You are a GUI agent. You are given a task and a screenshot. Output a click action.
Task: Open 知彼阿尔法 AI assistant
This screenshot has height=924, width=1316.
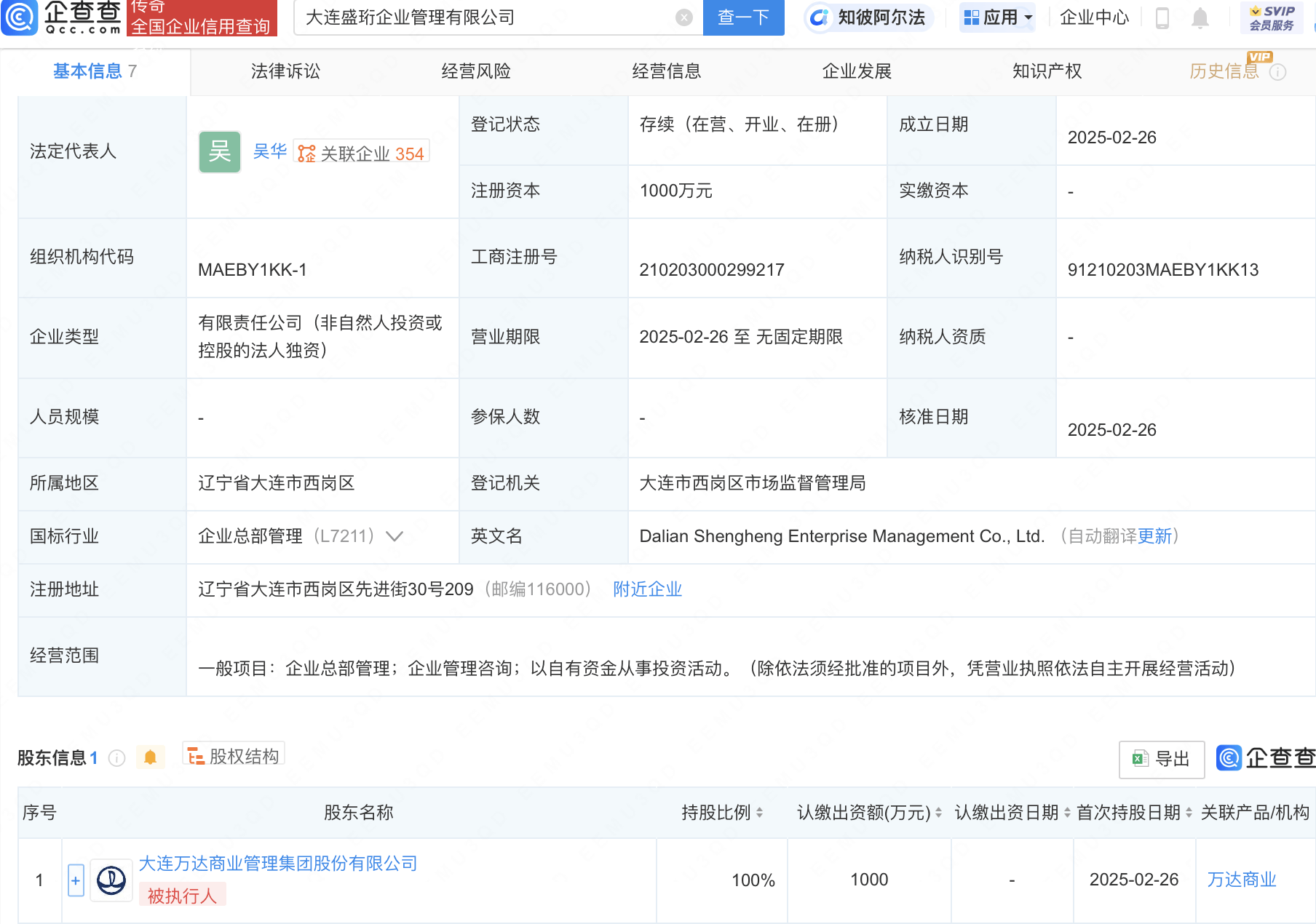868,17
